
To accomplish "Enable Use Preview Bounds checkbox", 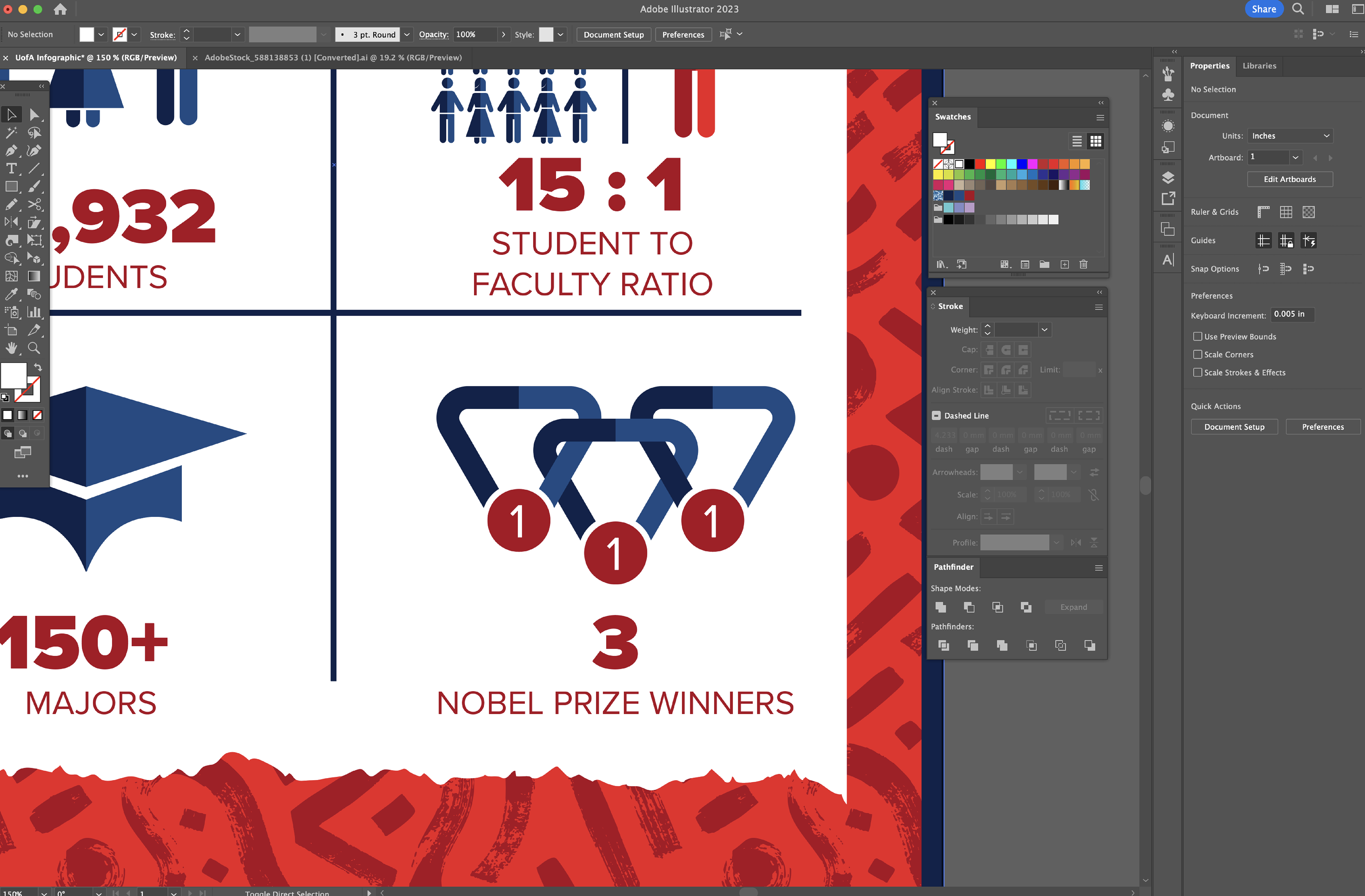I will [x=1197, y=337].
